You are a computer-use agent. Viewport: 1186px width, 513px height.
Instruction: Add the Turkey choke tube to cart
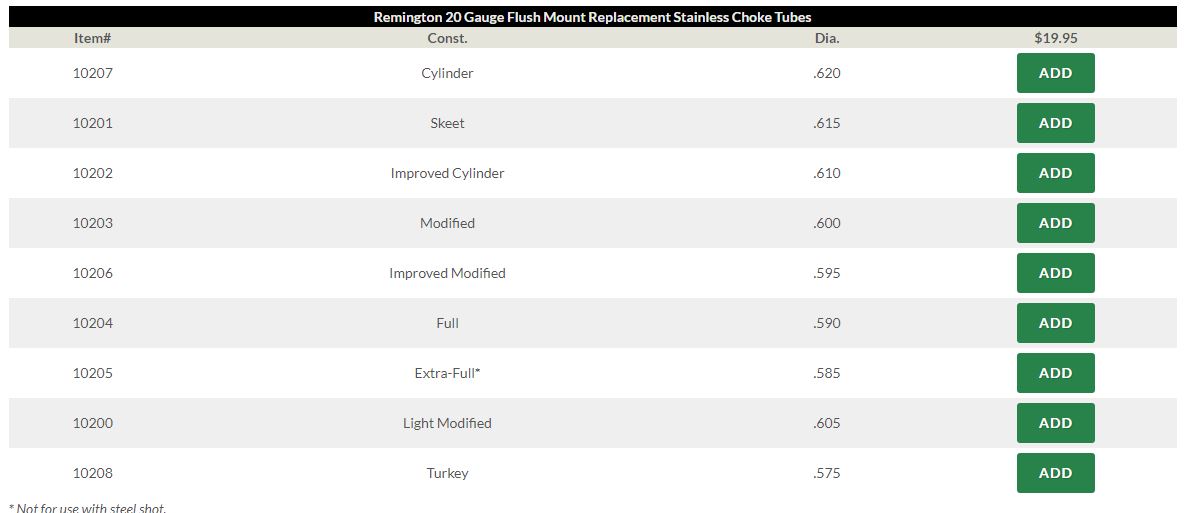coord(1055,473)
